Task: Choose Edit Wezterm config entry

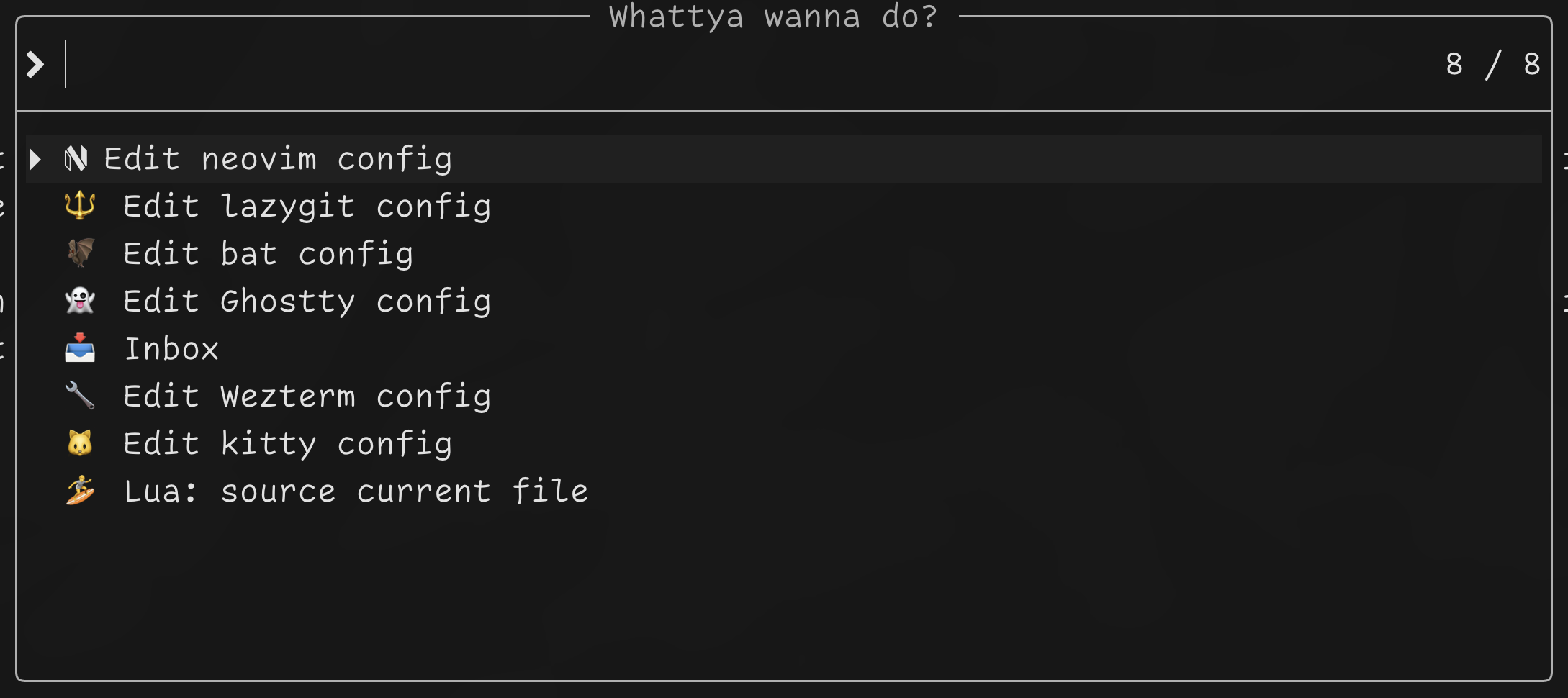Action: 307,395
